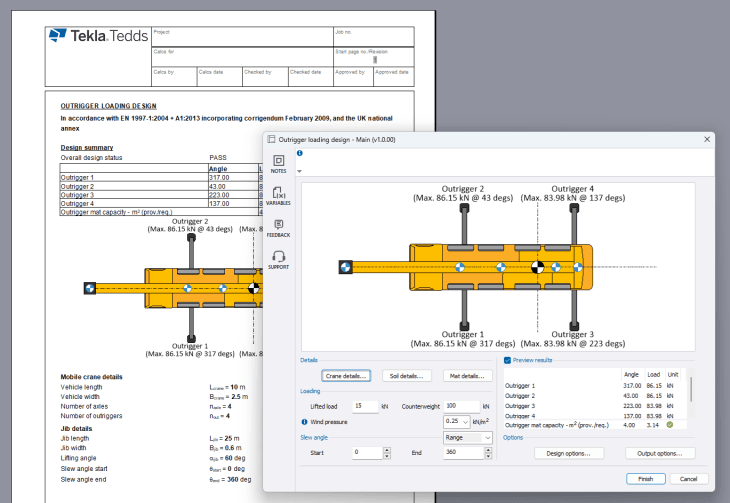Click Outrigger 3 pad in dialog diagram
730x503 pixels.
coord(574,326)
